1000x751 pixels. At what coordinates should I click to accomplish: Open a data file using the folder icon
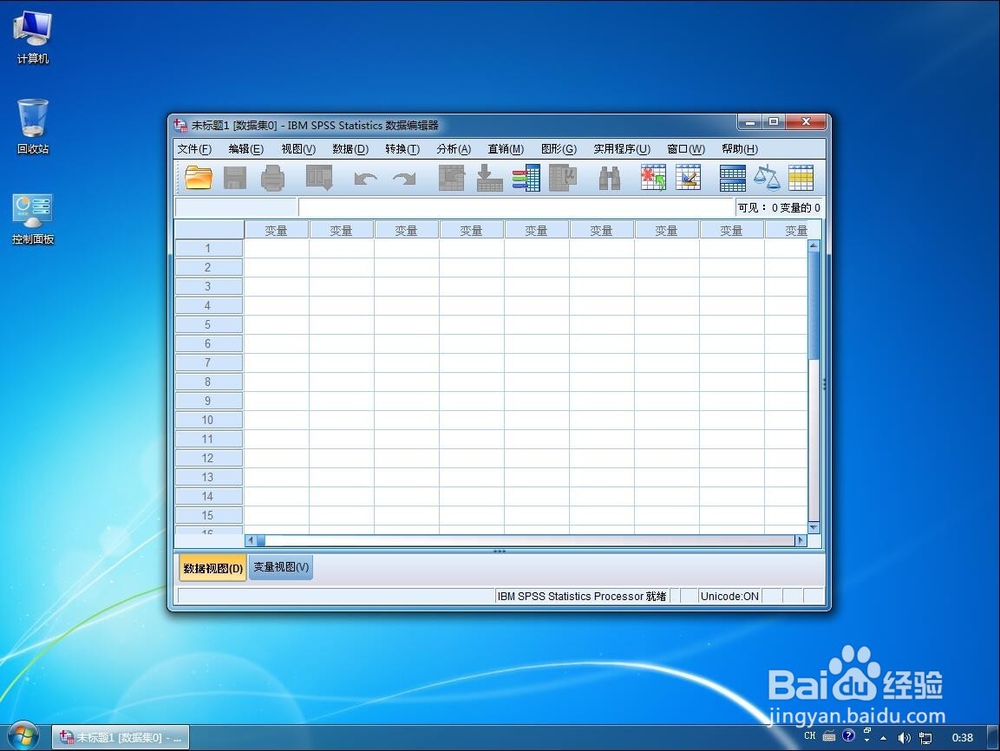pyautogui.click(x=196, y=177)
